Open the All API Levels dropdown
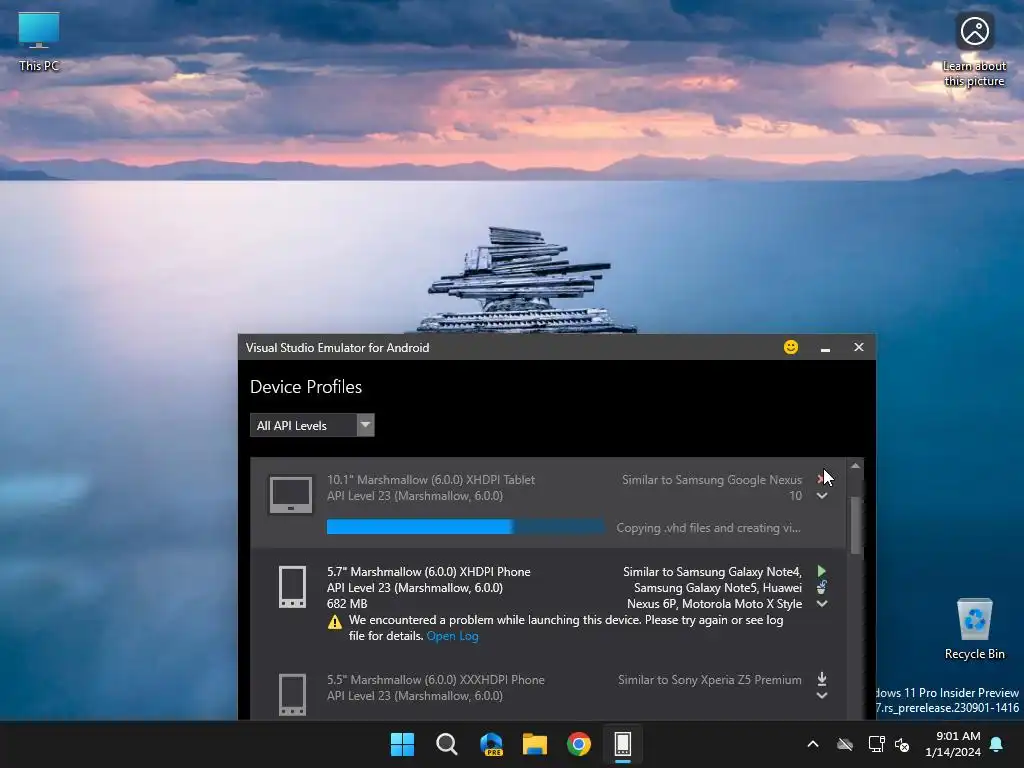This screenshot has width=1024, height=768. [x=312, y=425]
